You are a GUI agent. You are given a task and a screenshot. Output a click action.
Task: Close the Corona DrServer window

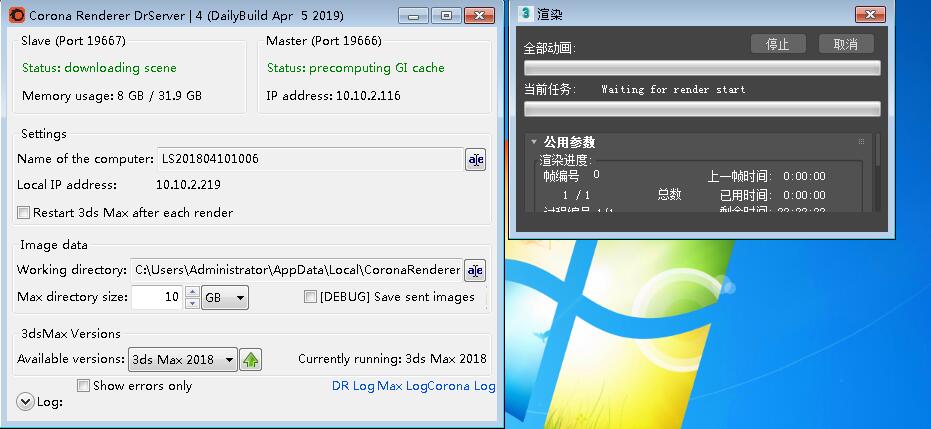(479, 15)
